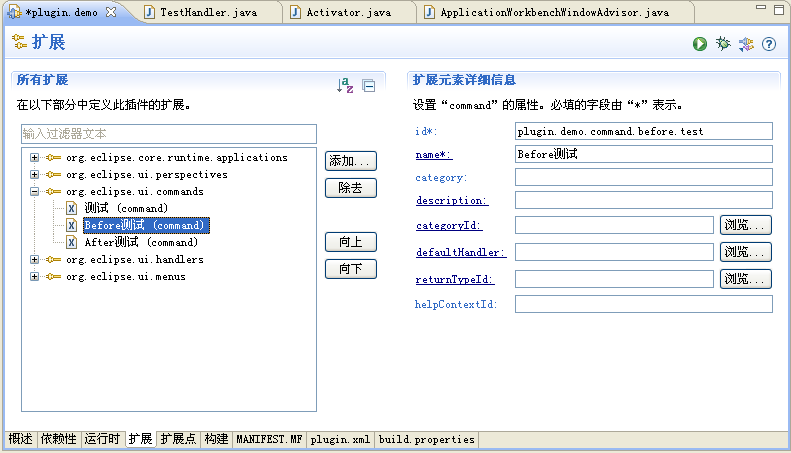
Task: Click the export deployable plug-ins icon
Action: point(746,44)
